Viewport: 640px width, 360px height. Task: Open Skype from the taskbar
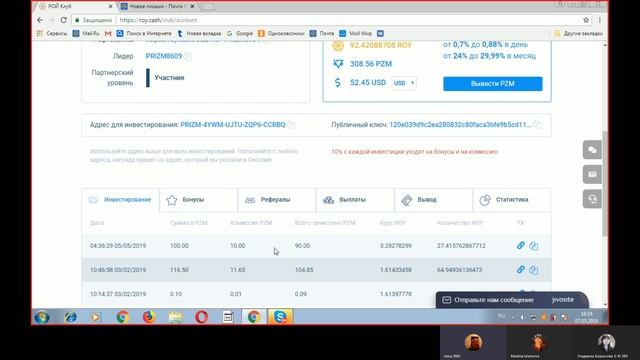[x=280, y=317]
